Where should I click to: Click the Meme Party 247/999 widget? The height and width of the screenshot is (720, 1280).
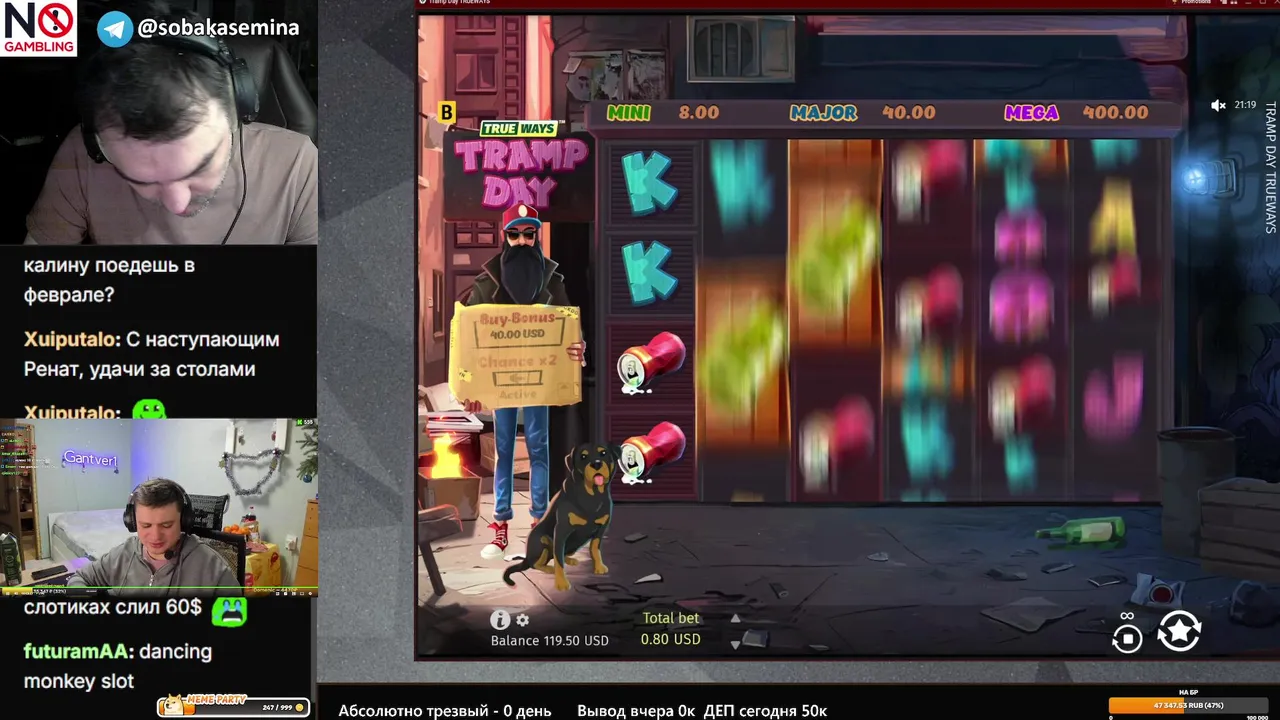pos(233,706)
